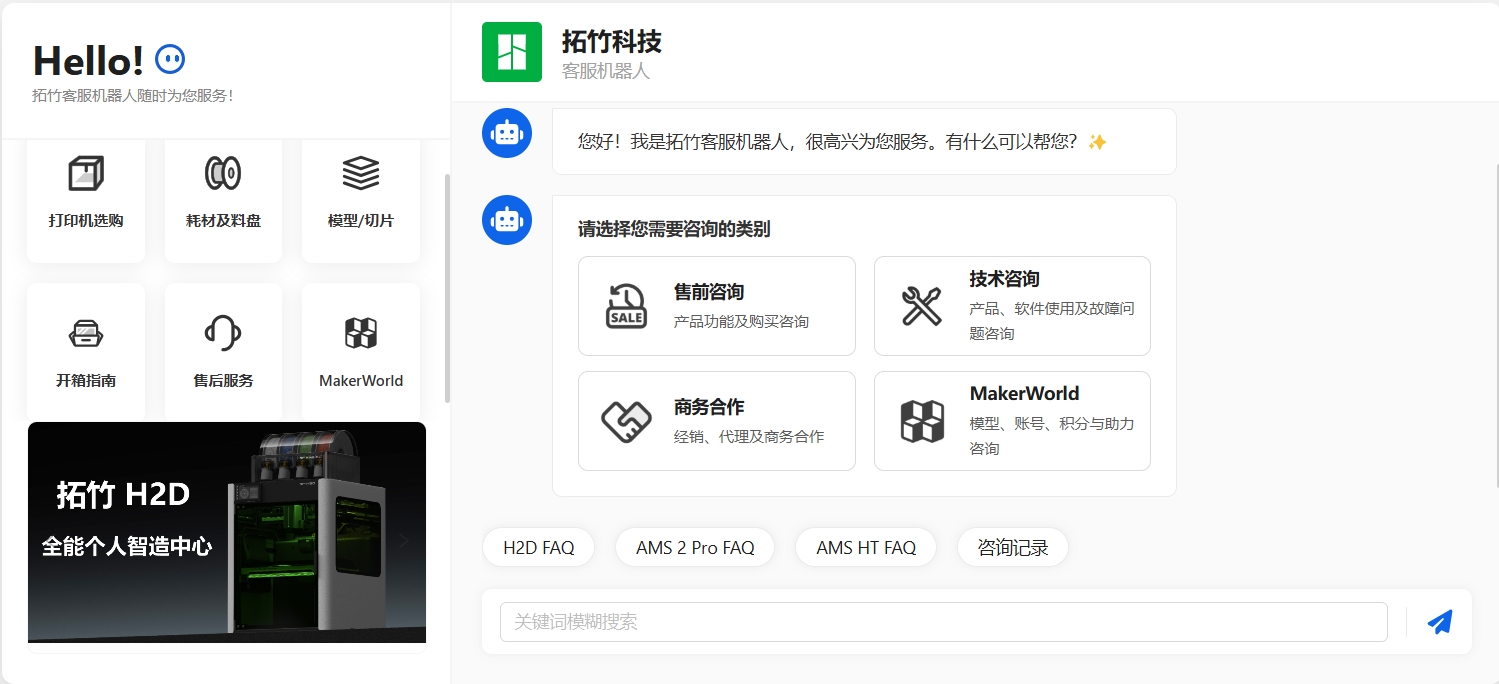
Task: Click the 打印机选购 cube icon
Action: point(86,173)
